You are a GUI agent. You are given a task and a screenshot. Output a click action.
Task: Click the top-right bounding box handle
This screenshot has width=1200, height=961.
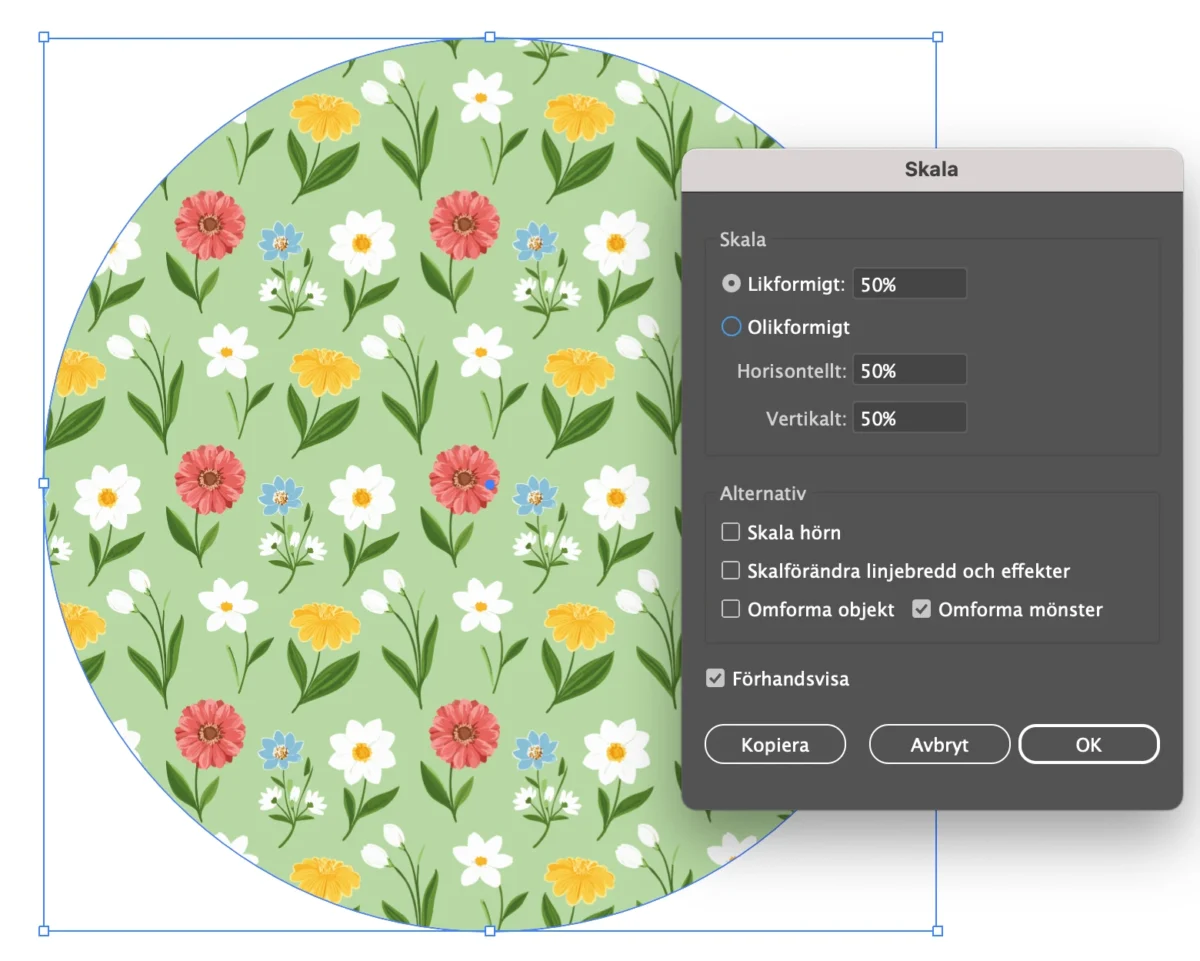(x=937, y=37)
